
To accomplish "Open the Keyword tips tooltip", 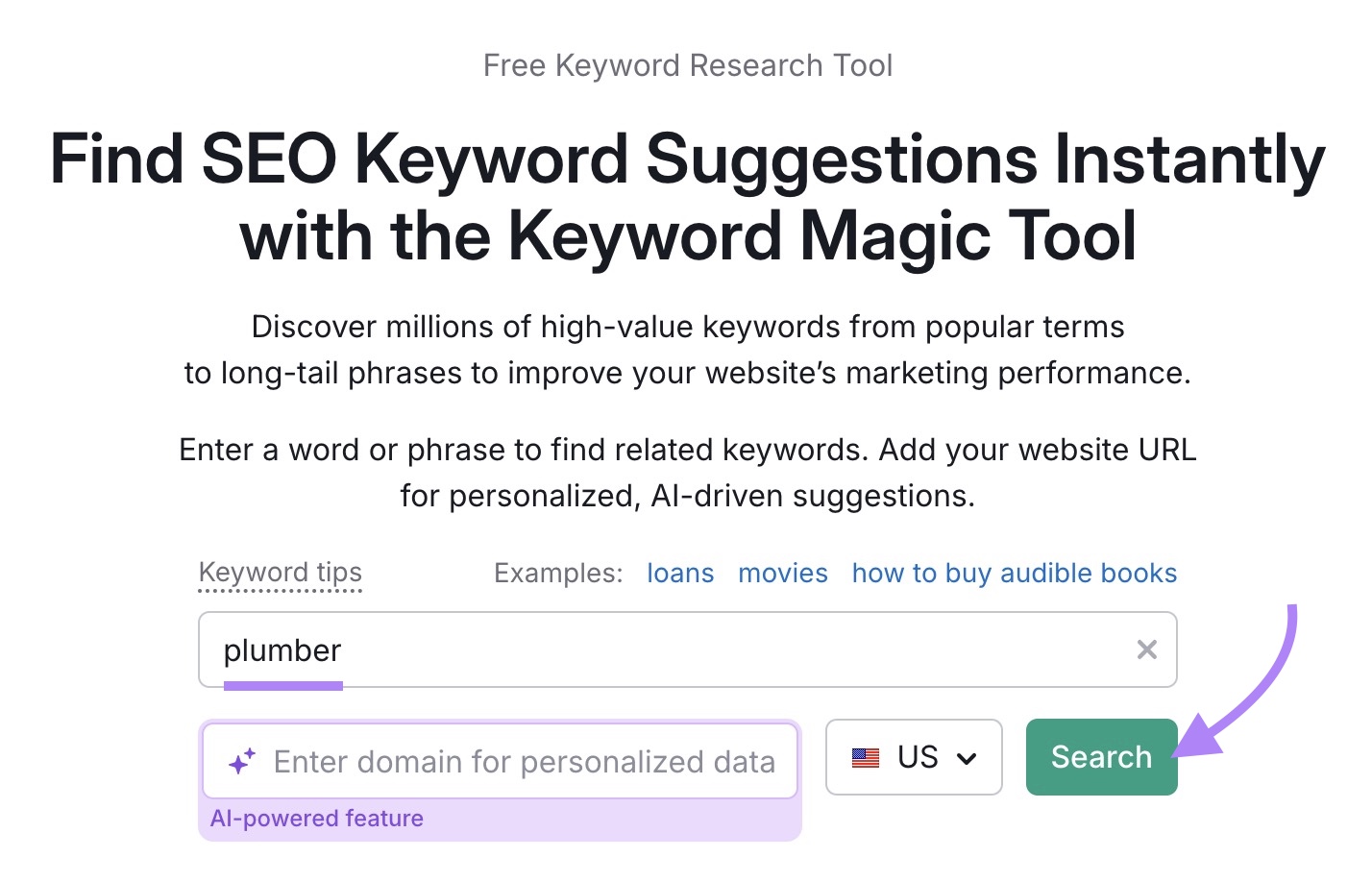I will [x=280, y=573].
